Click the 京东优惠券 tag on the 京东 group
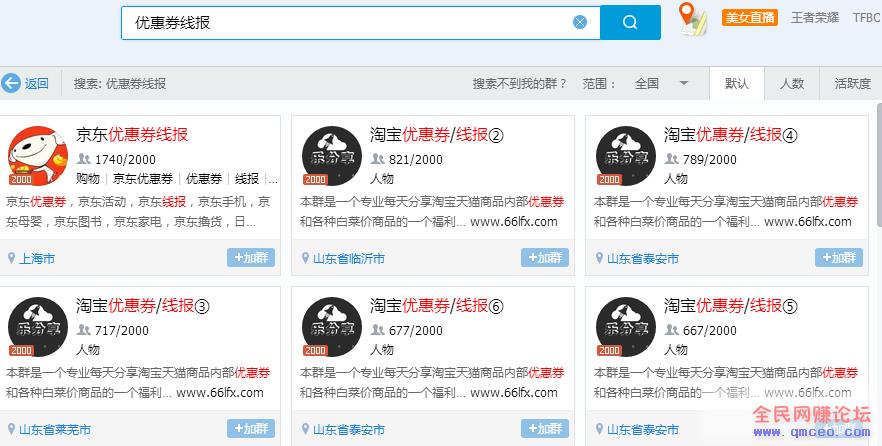The height and width of the screenshot is (446, 882). click(x=143, y=179)
